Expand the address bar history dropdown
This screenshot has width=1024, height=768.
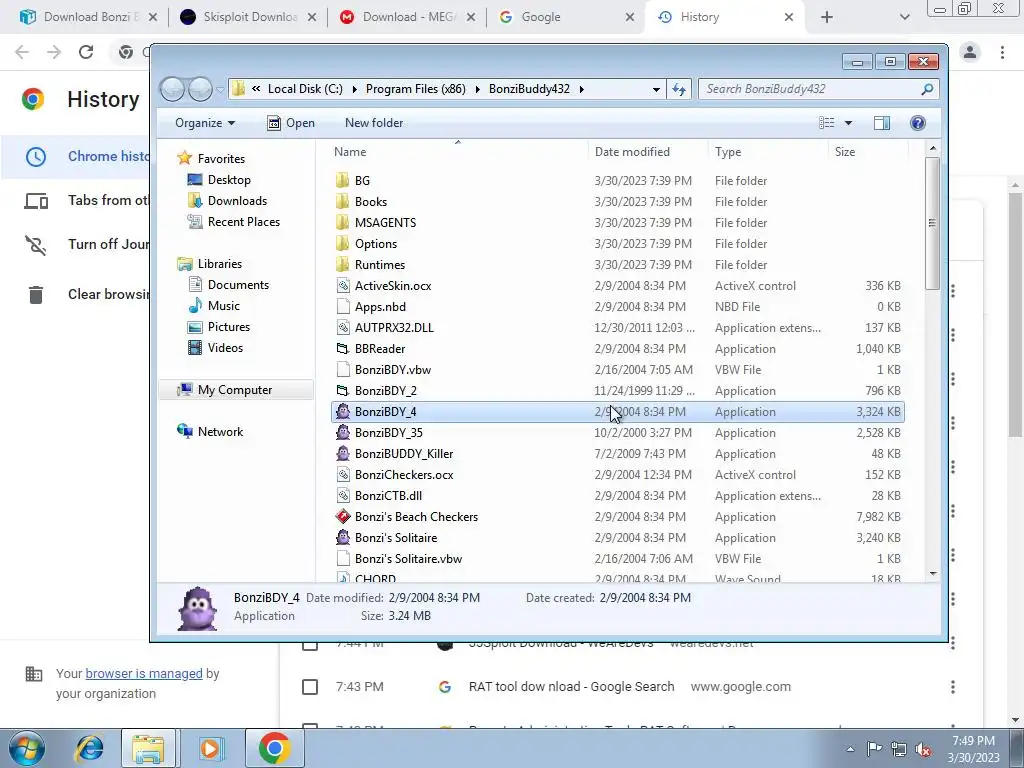pos(656,89)
